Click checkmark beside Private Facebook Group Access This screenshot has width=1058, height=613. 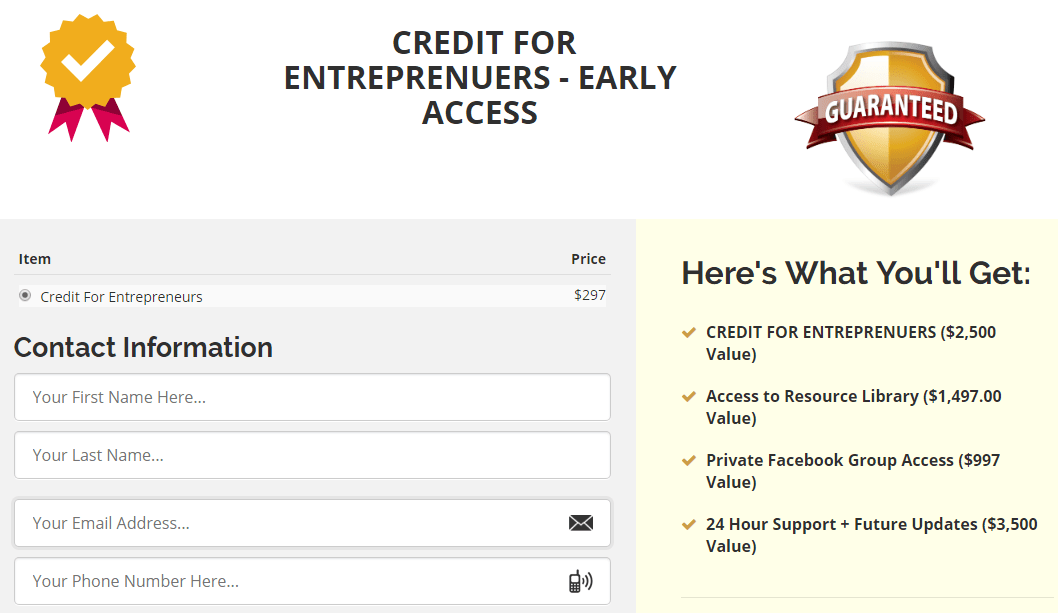click(x=689, y=460)
